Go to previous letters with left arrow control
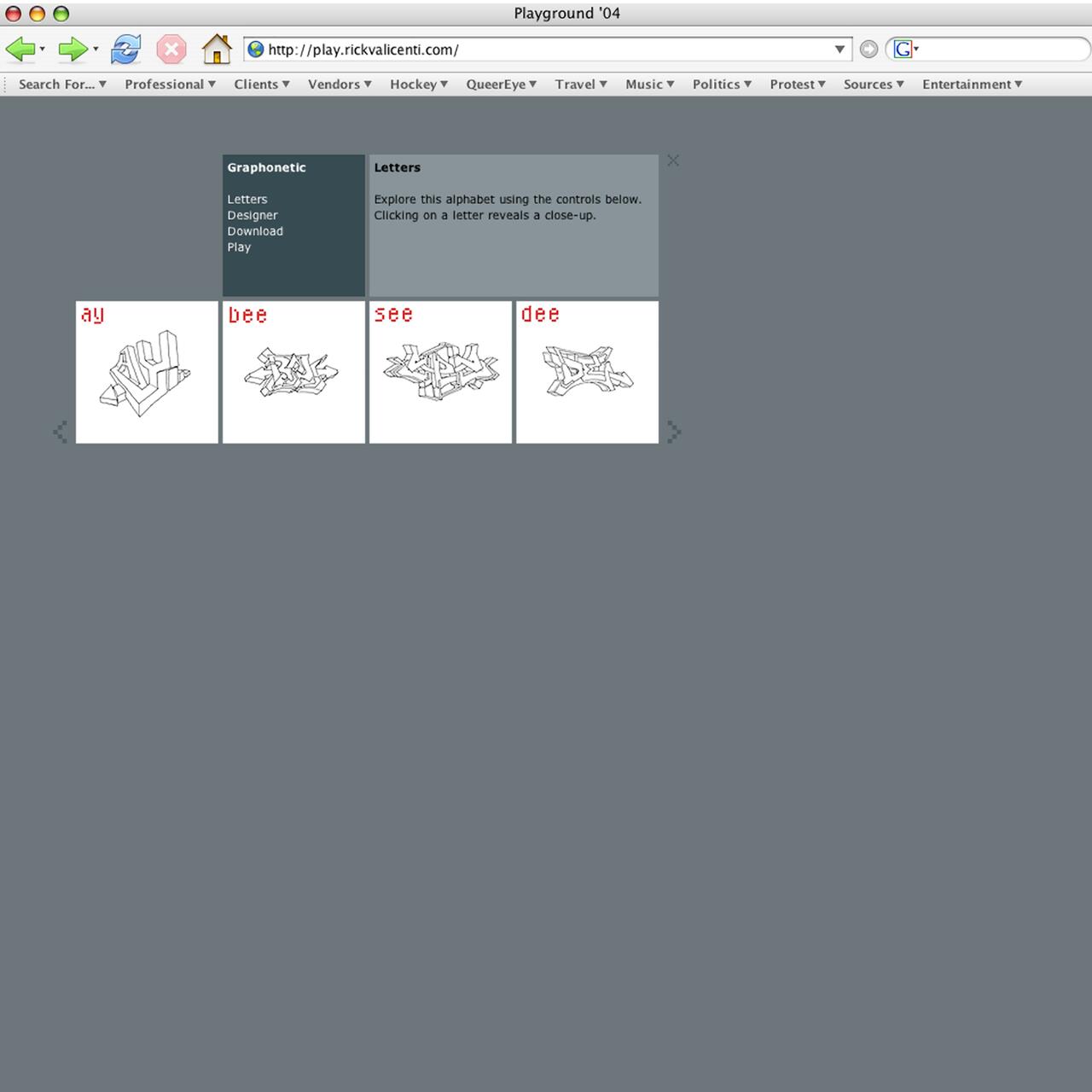The height and width of the screenshot is (1092, 1092). click(x=61, y=433)
